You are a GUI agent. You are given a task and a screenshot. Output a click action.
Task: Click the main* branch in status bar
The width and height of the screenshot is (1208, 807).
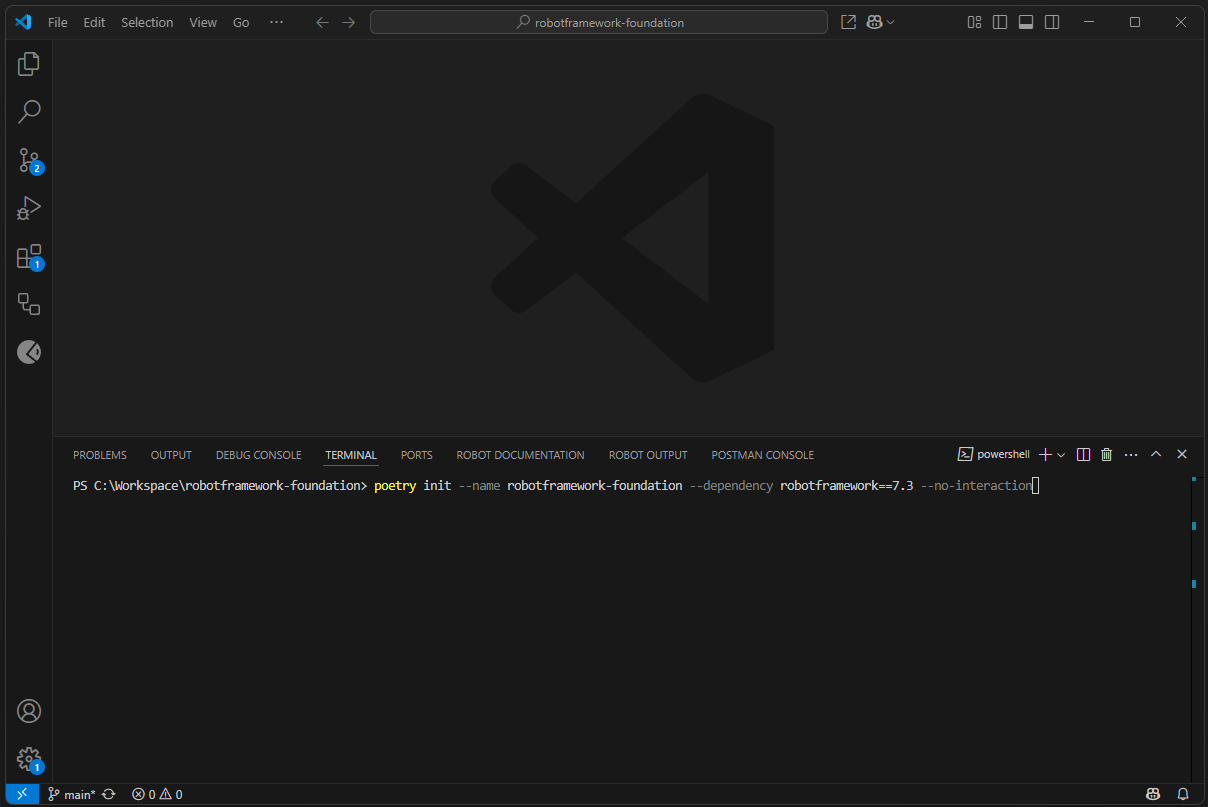[72, 794]
